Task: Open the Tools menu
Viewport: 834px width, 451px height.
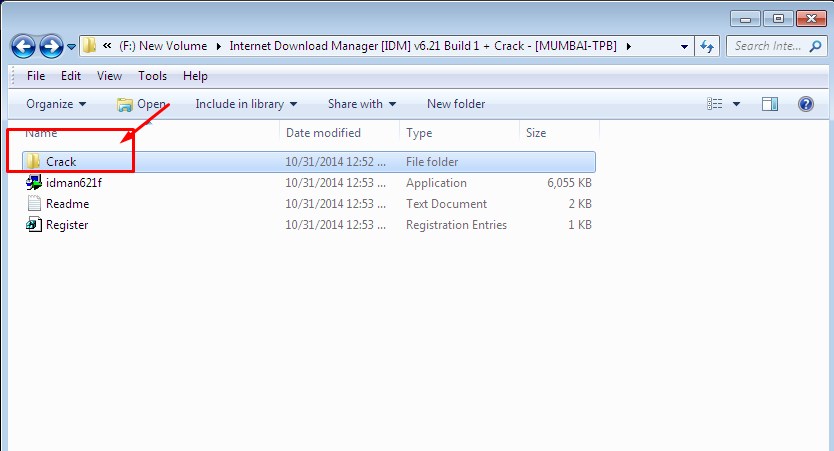Action: (x=152, y=76)
